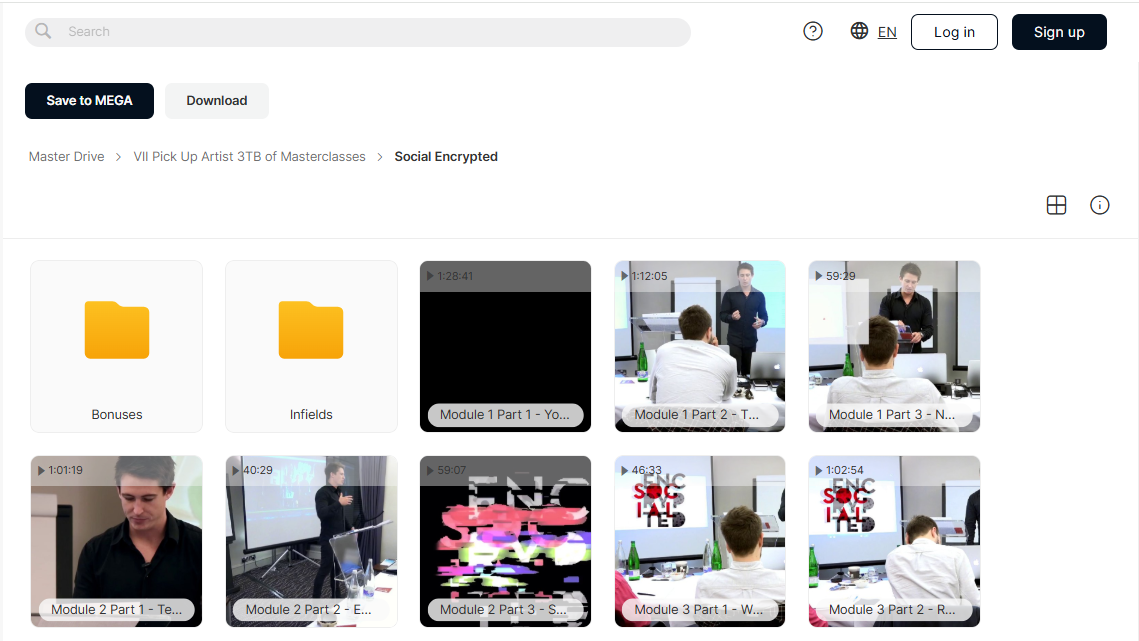The image size is (1139, 641).
Task: Open Module 2 Part 1 video thumbnail
Action: [116, 541]
